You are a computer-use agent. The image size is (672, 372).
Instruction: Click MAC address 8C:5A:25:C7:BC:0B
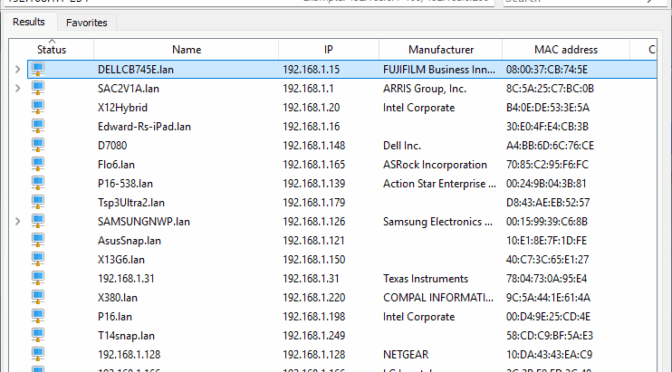pos(550,88)
